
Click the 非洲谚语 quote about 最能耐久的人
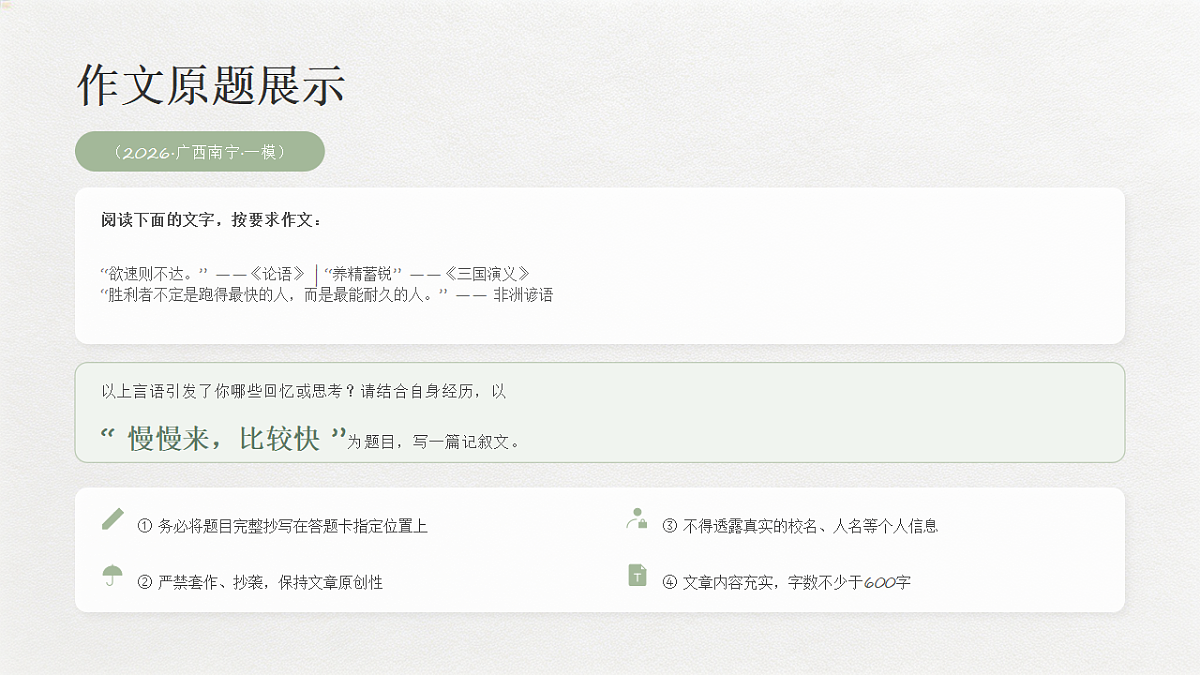click(x=327, y=295)
